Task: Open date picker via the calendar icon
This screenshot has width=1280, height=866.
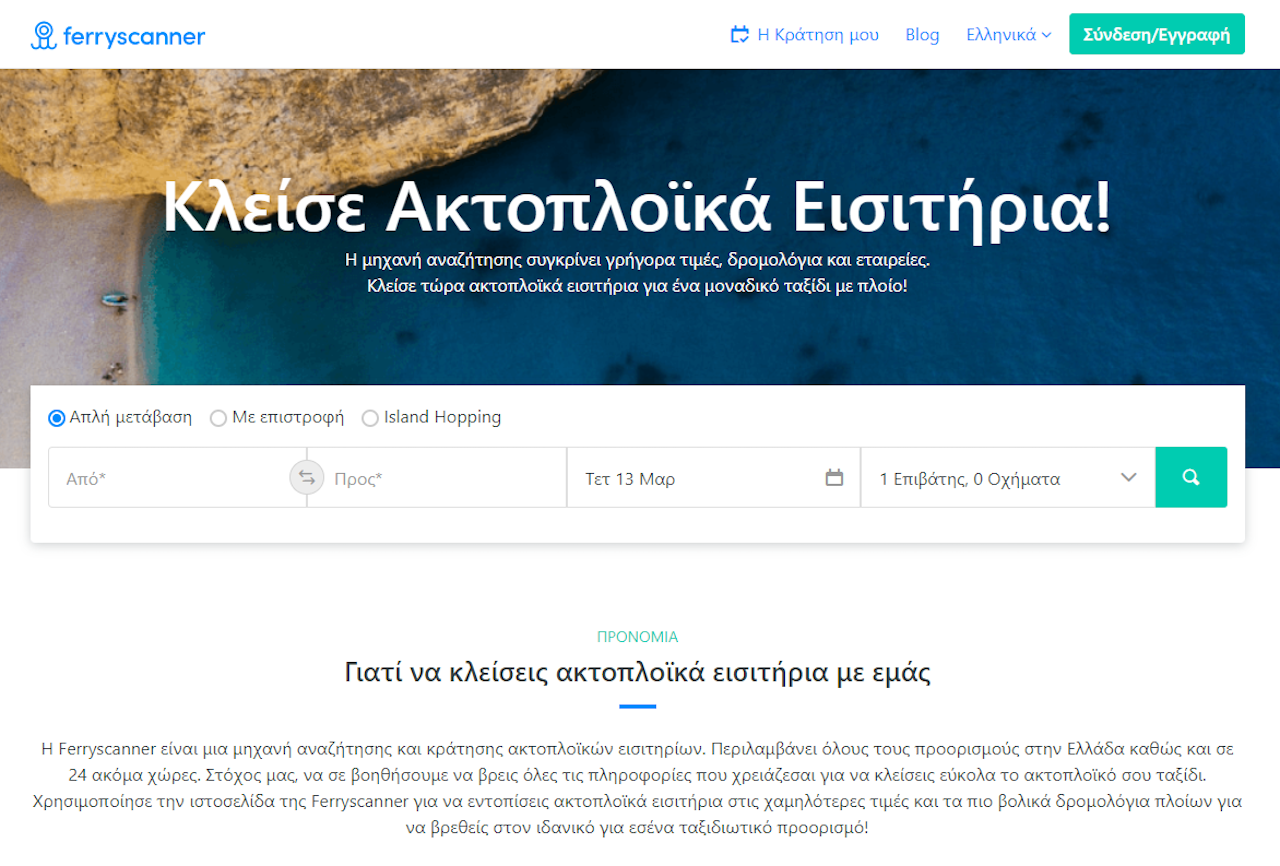Action: tap(834, 478)
